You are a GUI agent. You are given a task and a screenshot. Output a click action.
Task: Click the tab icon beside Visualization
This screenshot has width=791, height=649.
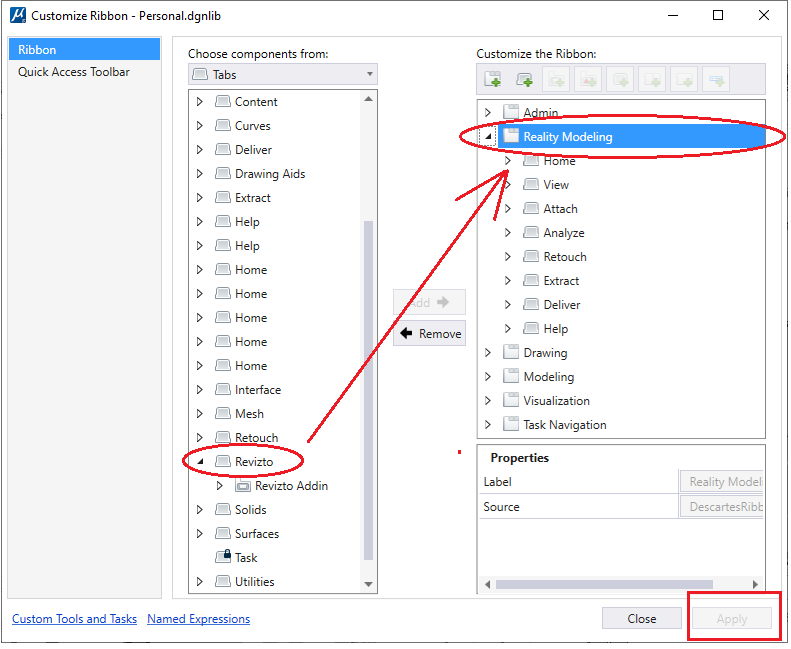tap(512, 401)
